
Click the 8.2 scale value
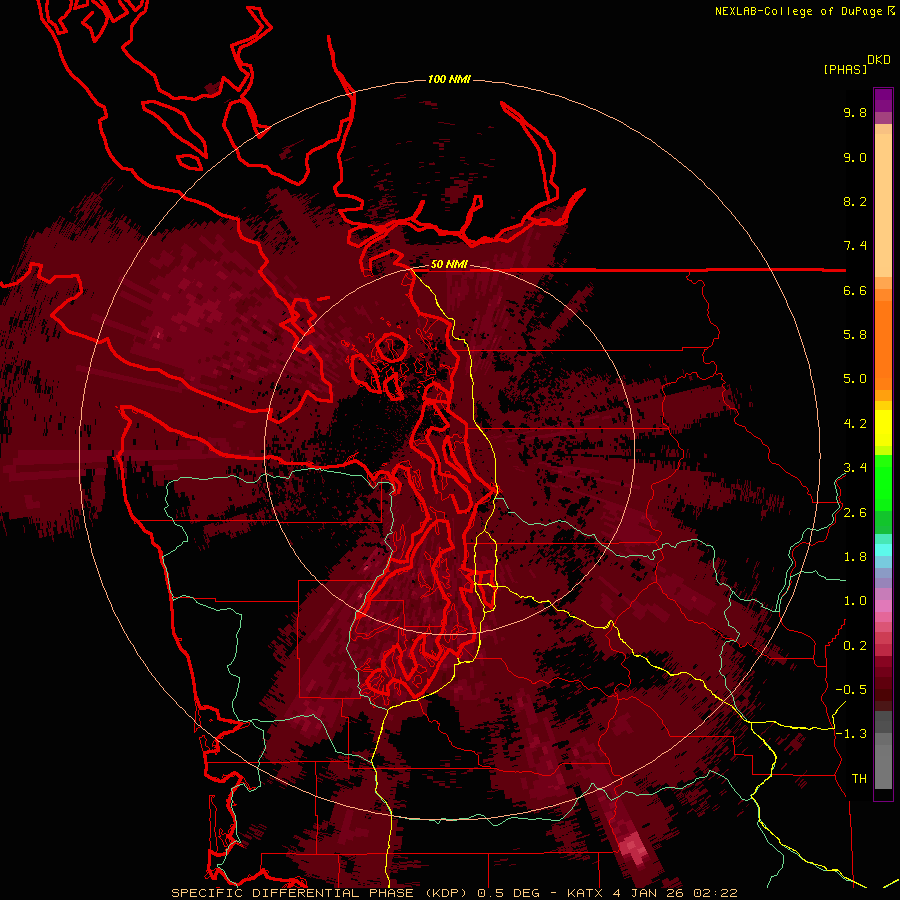coord(855,201)
